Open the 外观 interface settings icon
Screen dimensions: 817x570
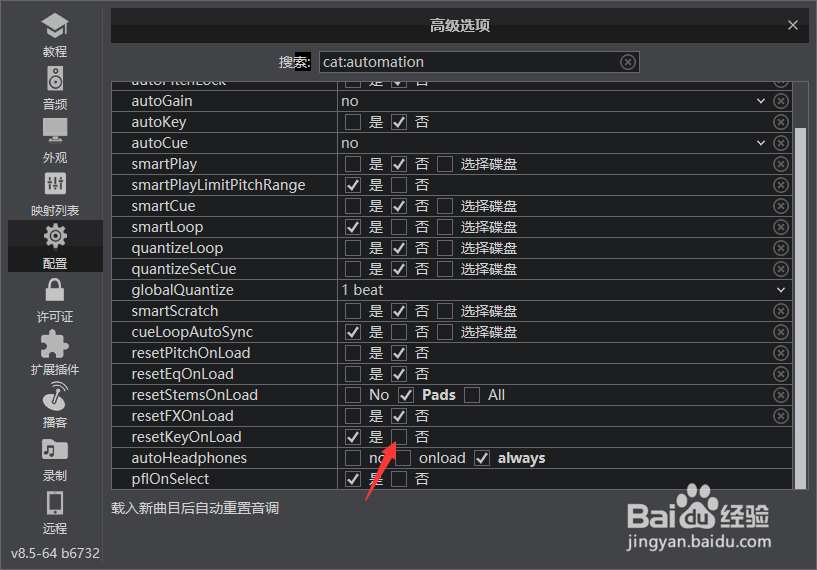[55, 130]
